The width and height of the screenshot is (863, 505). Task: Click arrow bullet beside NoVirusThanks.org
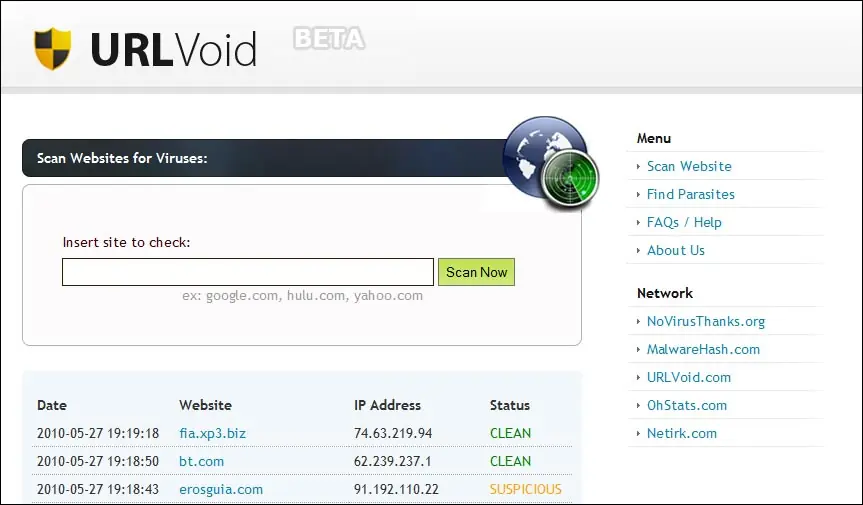pos(638,321)
